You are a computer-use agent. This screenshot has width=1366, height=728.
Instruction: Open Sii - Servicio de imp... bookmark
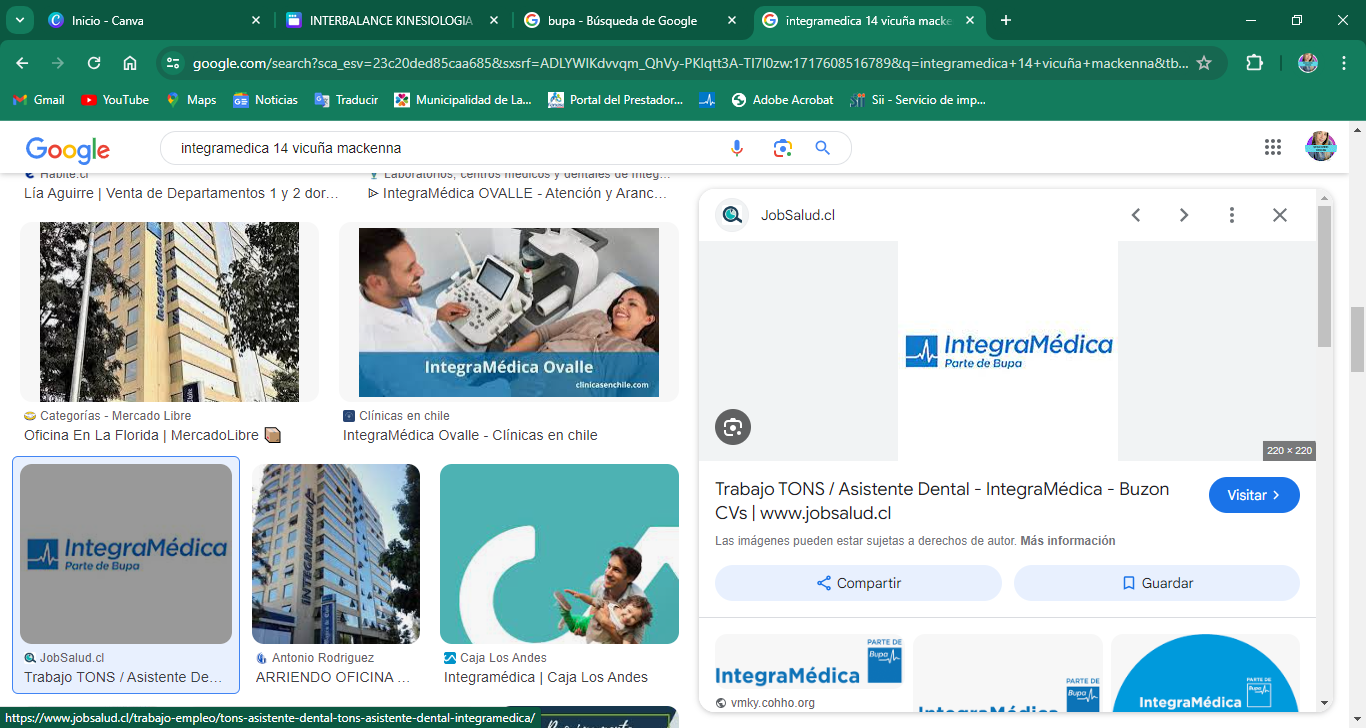918,100
